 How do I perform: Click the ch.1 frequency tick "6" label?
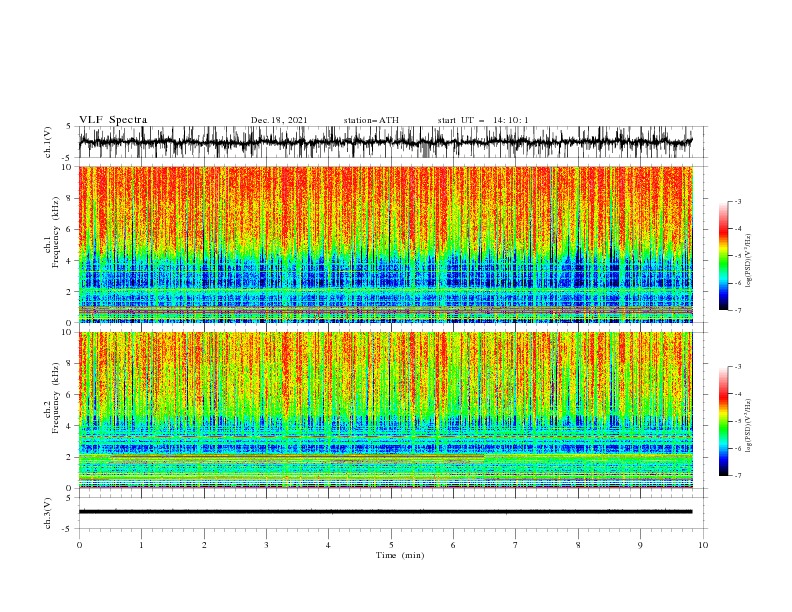coord(69,229)
